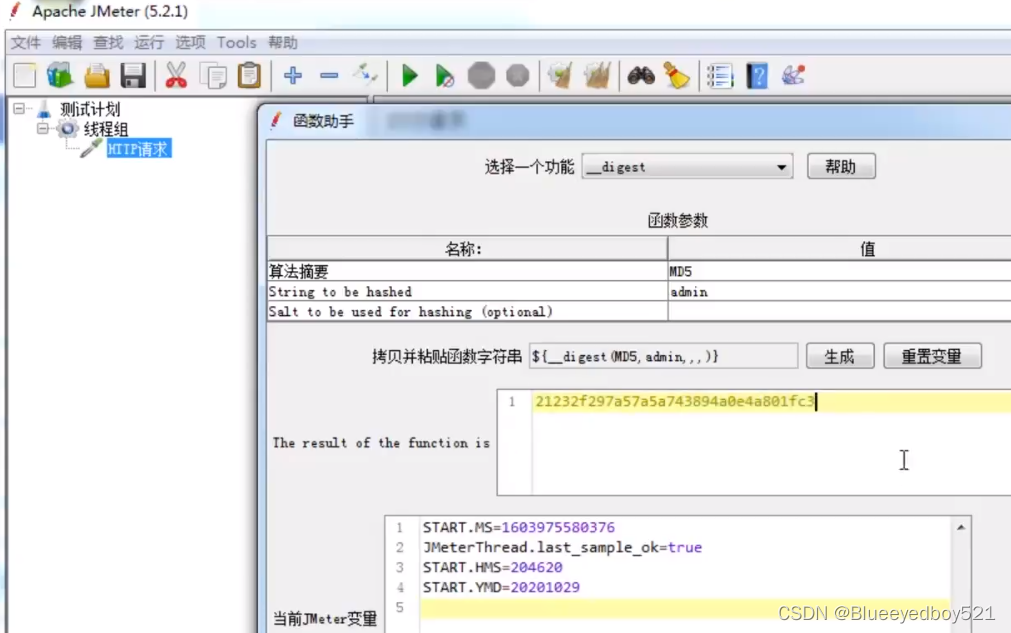Image resolution: width=1011 pixels, height=633 pixels.
Task: Click the 重置变量 button
Action: pyautogui.click(x=932, y=356)
